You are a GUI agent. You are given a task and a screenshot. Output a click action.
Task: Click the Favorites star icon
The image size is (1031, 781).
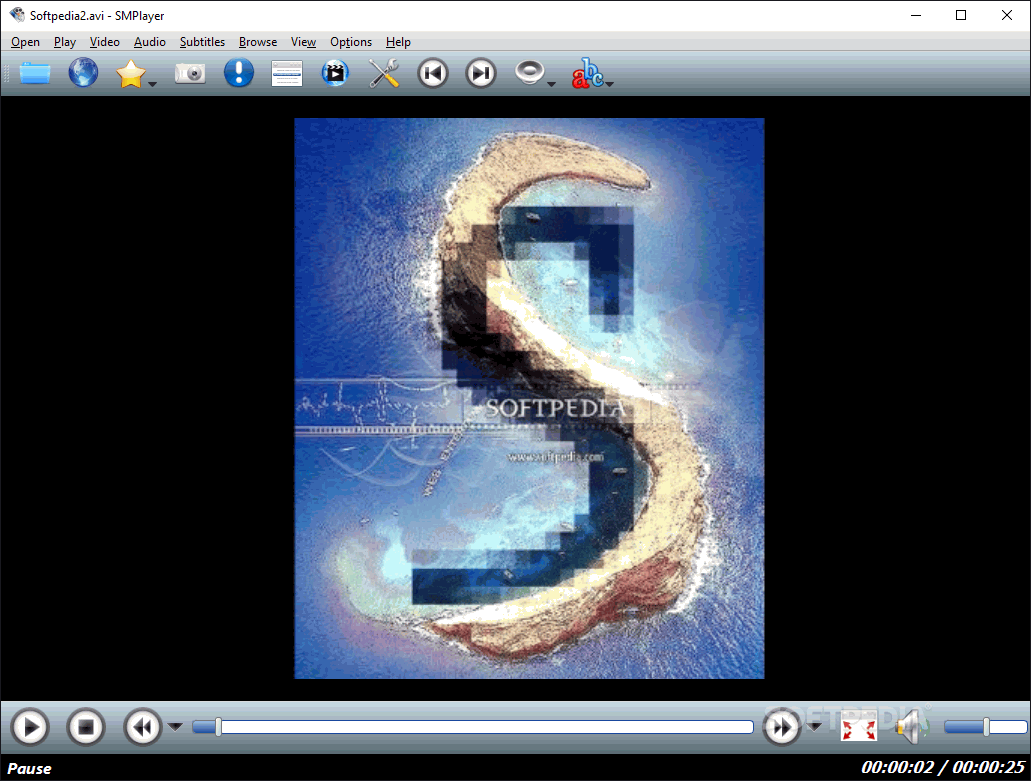[131, 73]
